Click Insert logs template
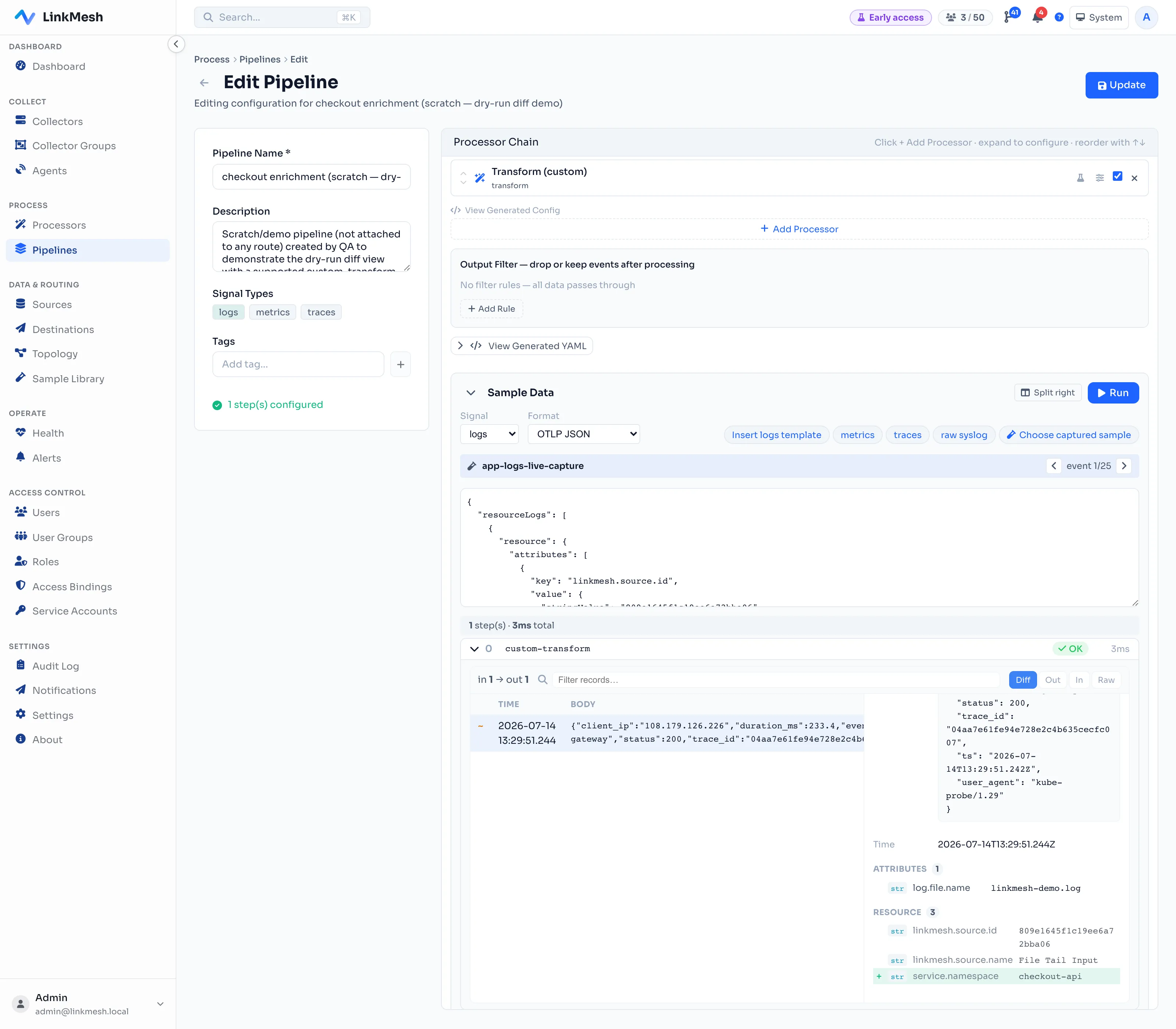 pyautogui.click(x=776, y=435)
